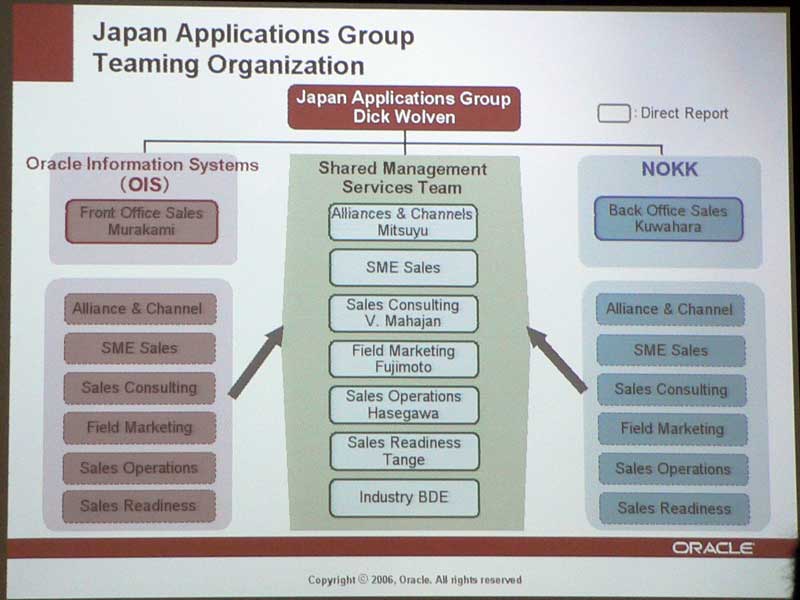
Task: Click the Sales Readiness Tange box
Action: tap(404, 452)
